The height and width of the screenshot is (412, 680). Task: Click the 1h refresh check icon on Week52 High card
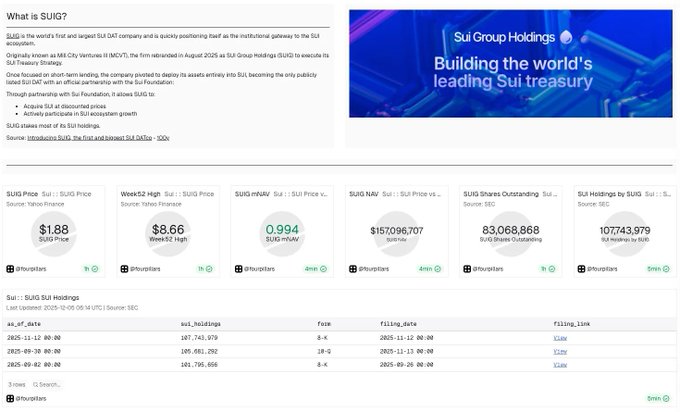tap(209, 269)
